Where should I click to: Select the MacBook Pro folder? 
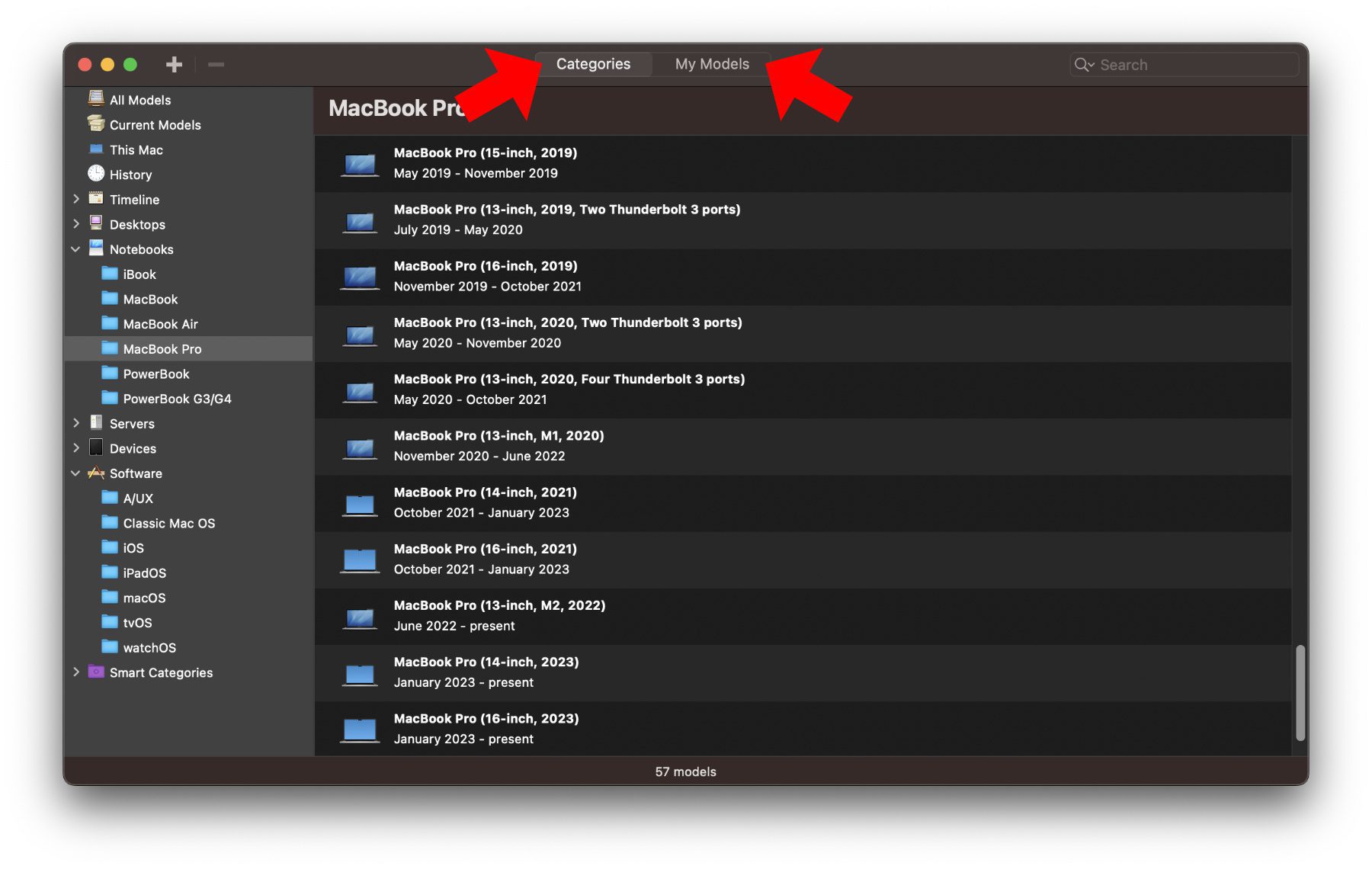(188, 348)
